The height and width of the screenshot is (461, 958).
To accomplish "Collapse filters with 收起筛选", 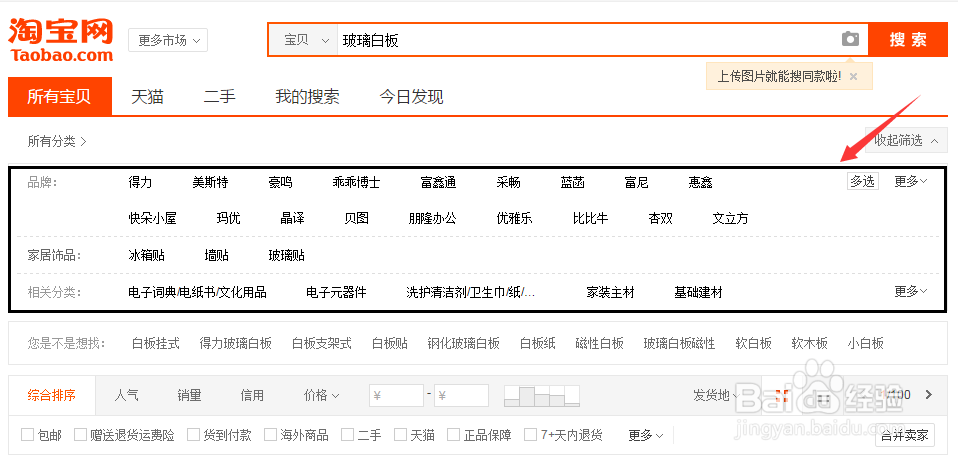I will click(906, 140).
